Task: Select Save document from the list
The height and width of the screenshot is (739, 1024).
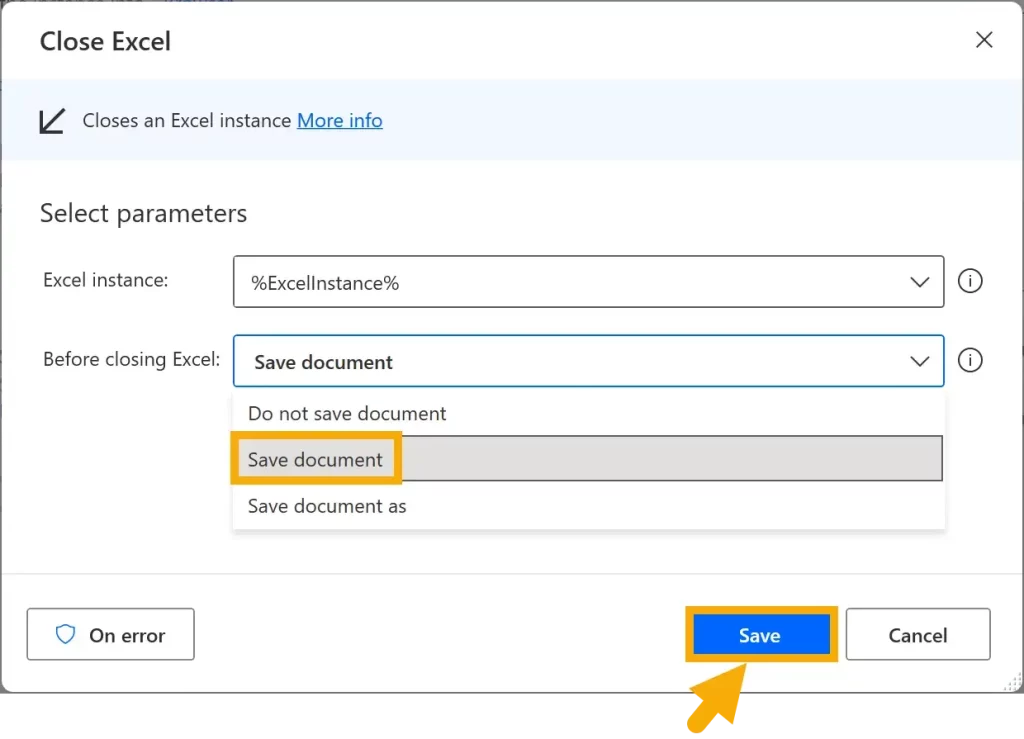Action: click(316, 459)
